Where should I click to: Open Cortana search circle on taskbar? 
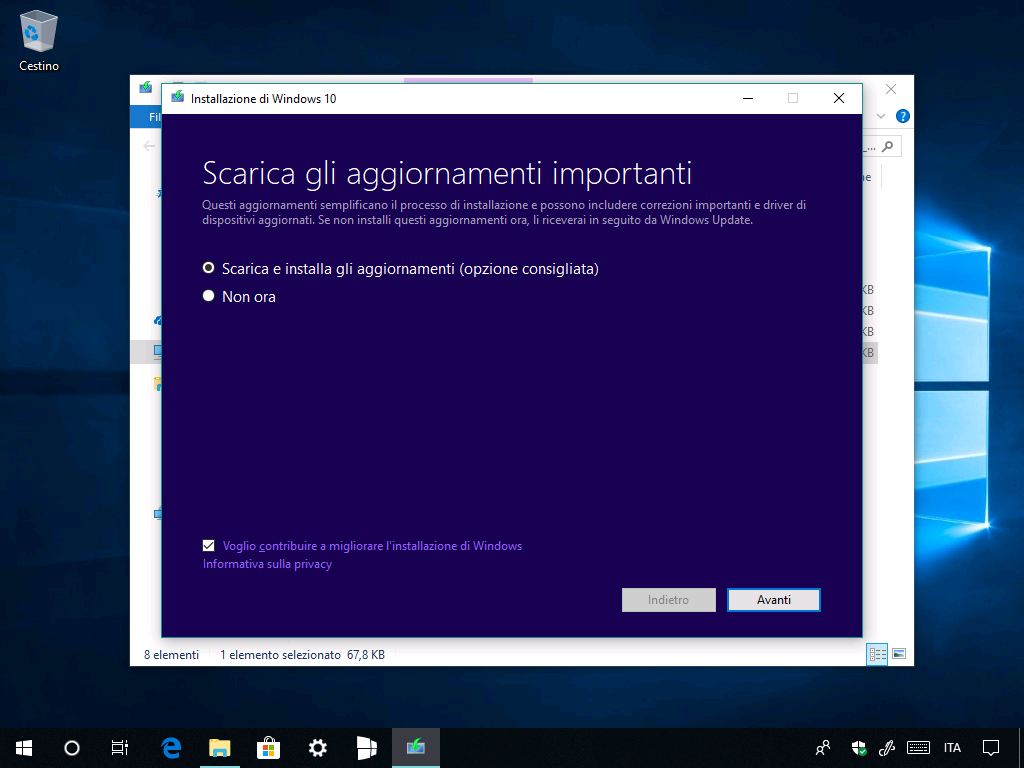tap(72, 748)
